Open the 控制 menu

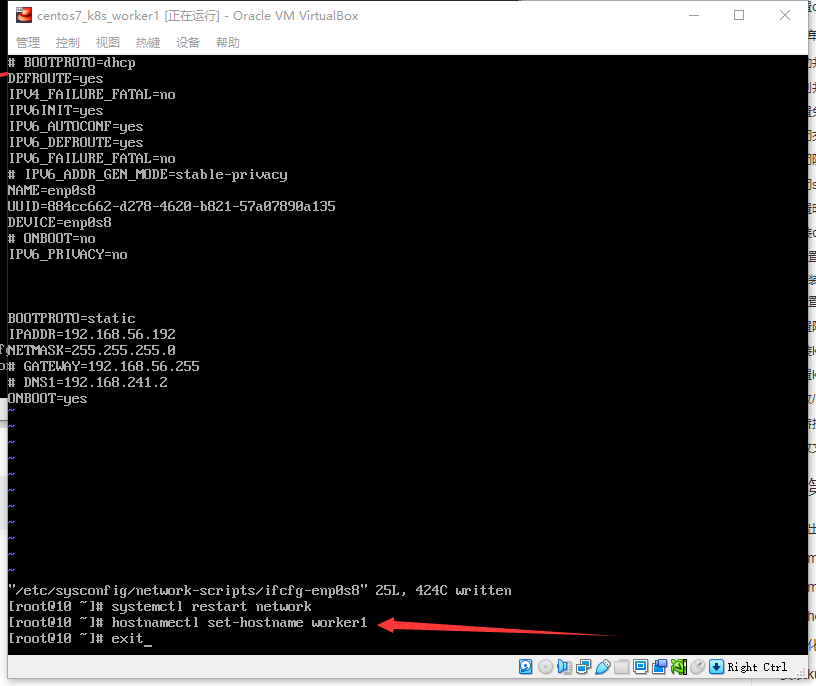pos(68,43)
